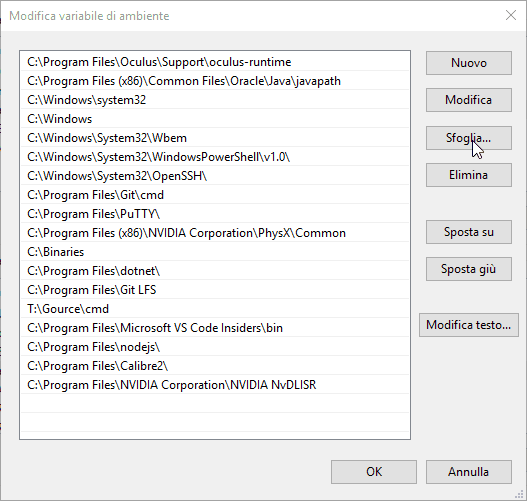
Task: Select the plain C:\Windows entry
Action: coord(215,119)
